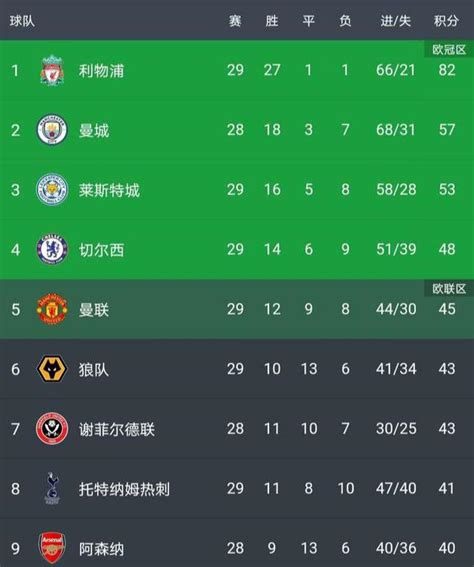Viewport: 474px width, 567px height.
Task: Click the Liverpool club crest
Action: point(52,70)
